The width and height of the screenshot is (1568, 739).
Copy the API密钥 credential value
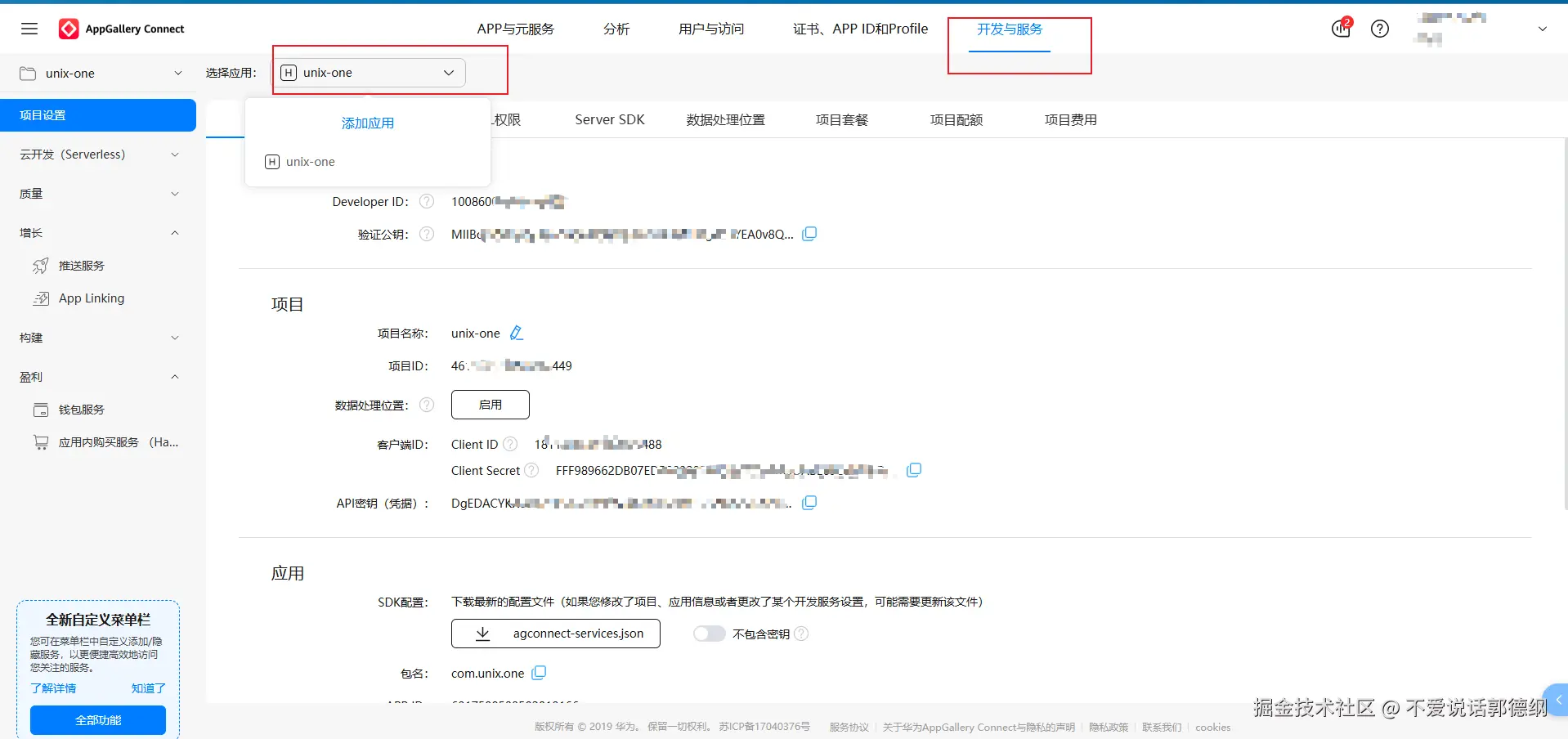point(809,503)
